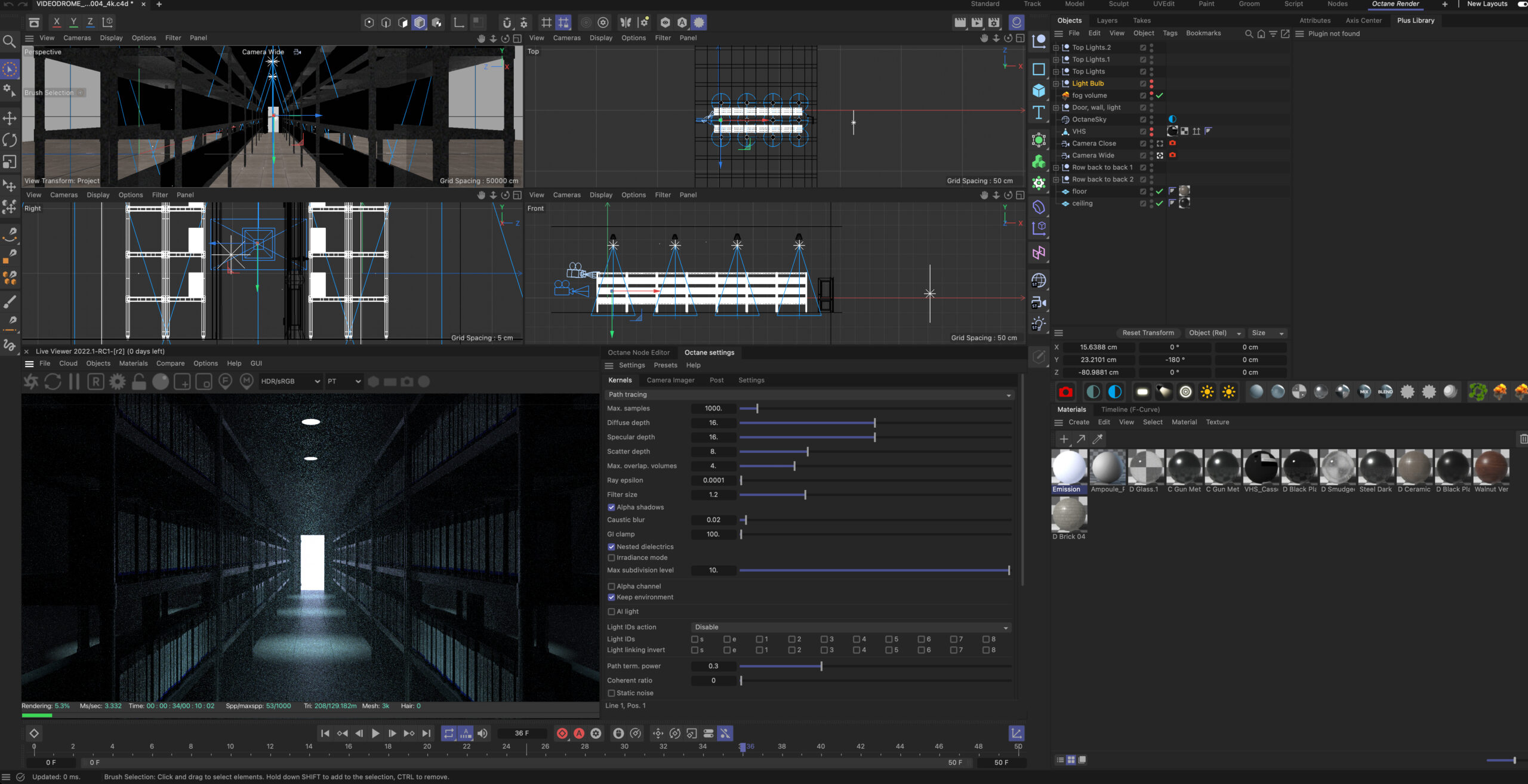Open the Path tracing kernel dropdown
Viewport: 1528px width, 784px height.
809,395
